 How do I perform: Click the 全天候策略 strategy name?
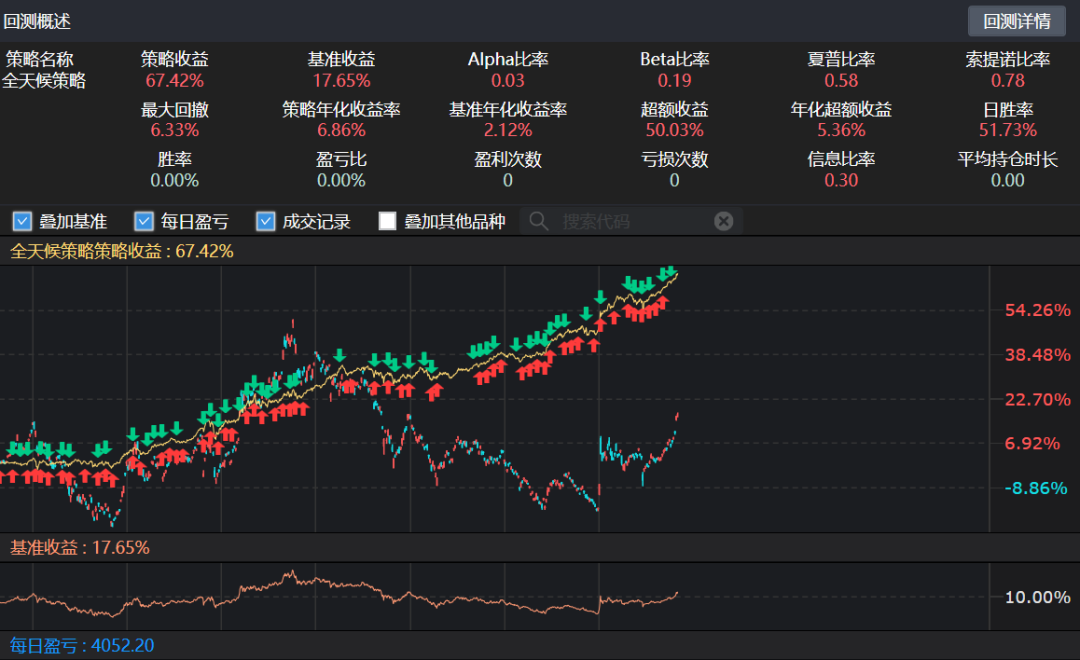click(45, 81)
